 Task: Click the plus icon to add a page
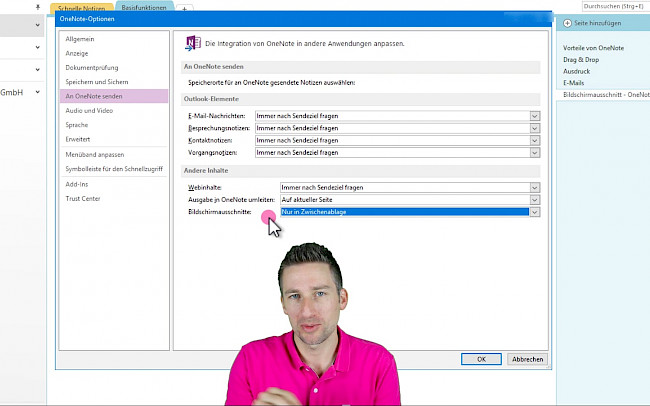568,21
